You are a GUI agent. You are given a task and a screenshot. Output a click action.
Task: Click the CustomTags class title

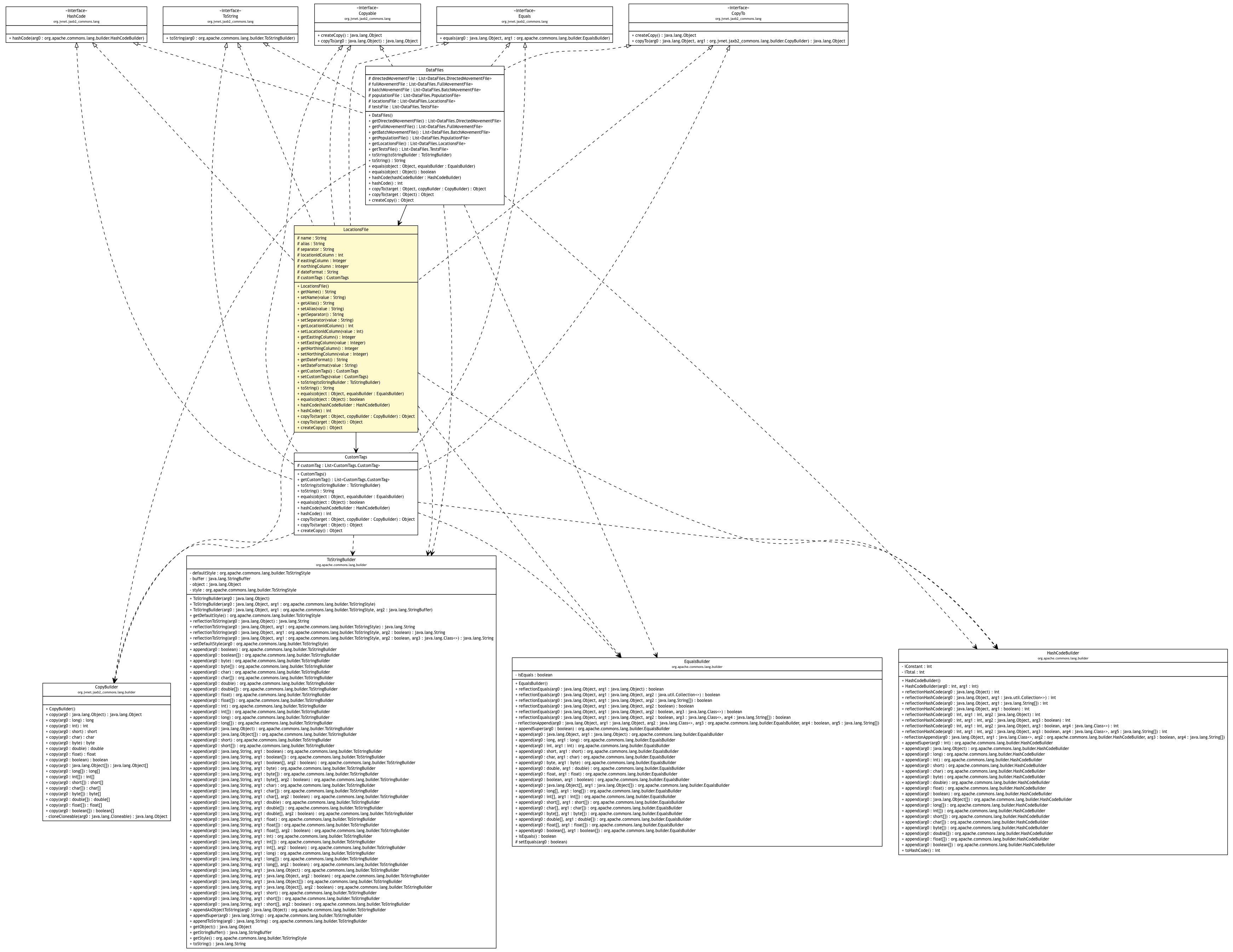pos(356,457)
